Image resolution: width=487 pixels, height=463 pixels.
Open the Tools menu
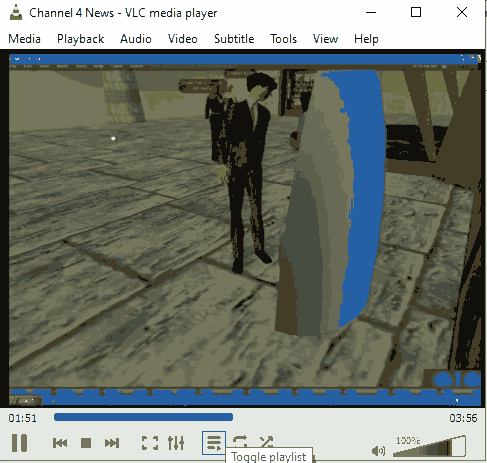283,39
